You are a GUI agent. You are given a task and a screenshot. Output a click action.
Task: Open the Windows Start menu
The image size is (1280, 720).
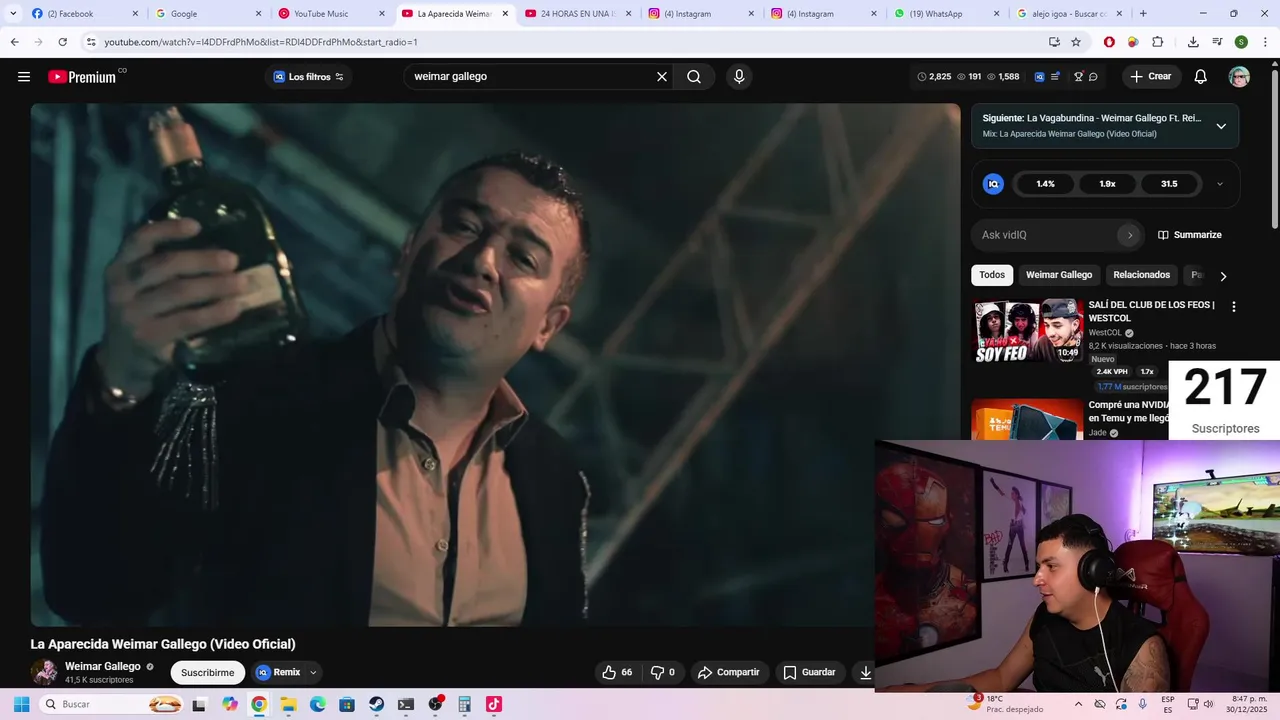point(21,704)
